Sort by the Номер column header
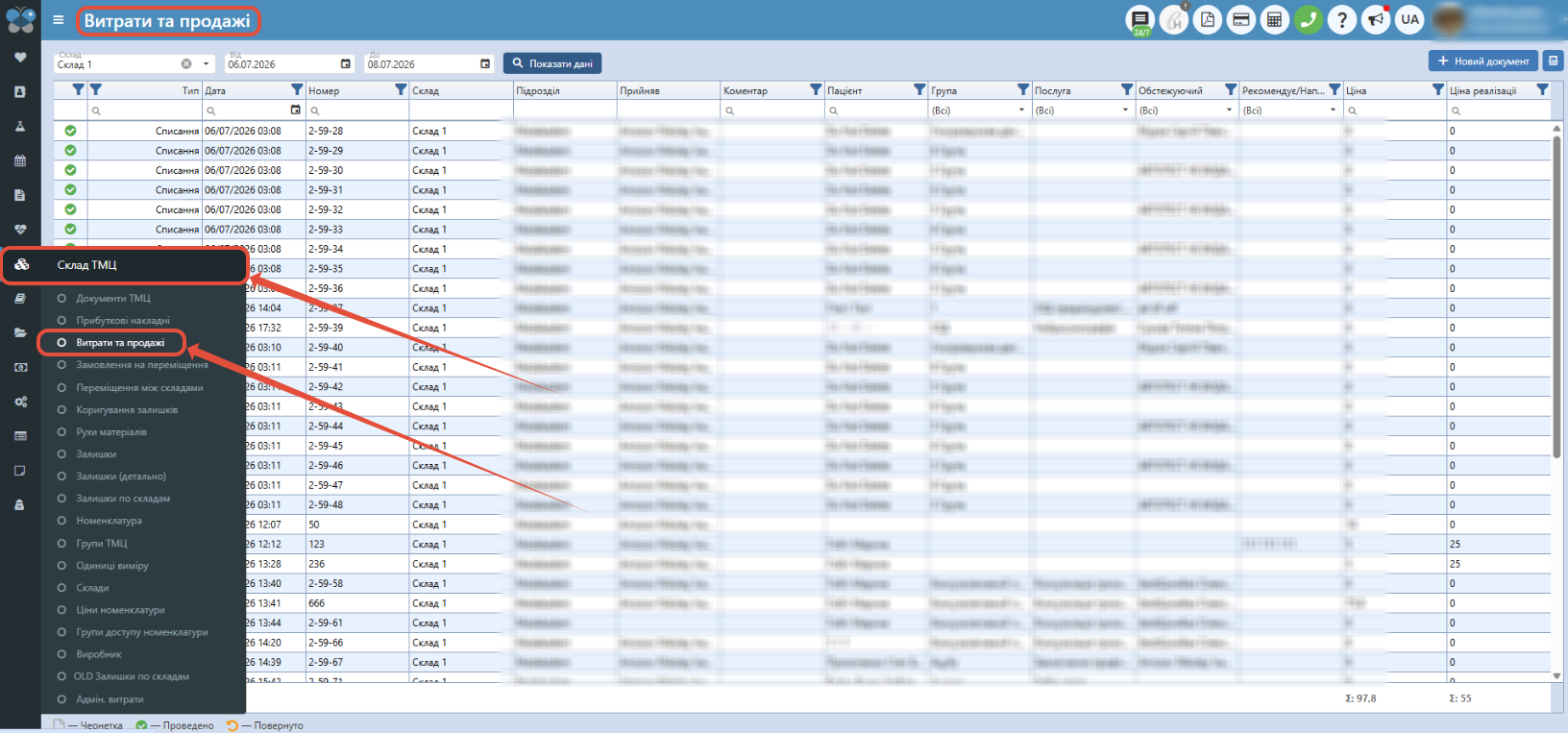The height and width of the screenshot is (733, 1568). 324,90
